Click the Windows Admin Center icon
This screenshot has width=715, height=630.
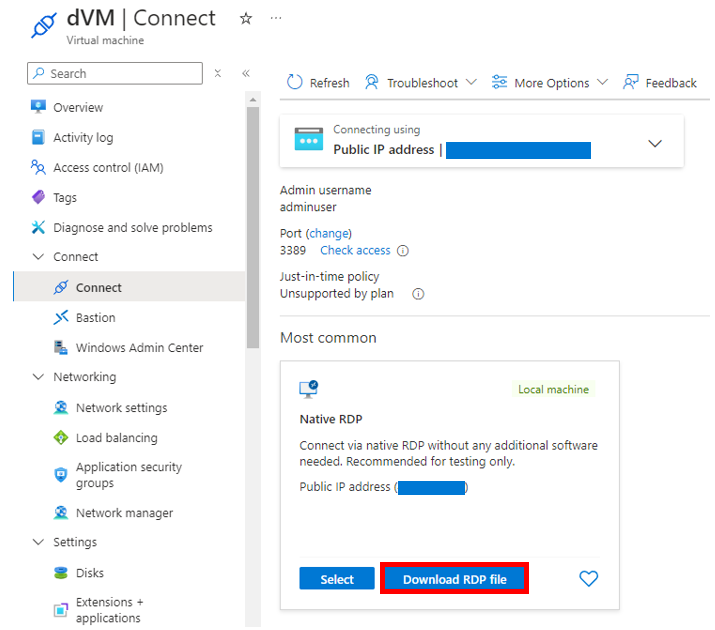[x=61, y=347]
